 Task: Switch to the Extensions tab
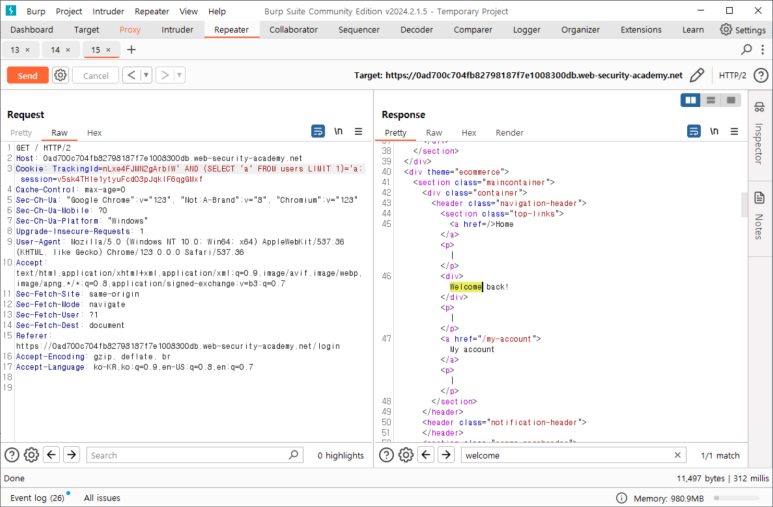click(x=641, y=30)
